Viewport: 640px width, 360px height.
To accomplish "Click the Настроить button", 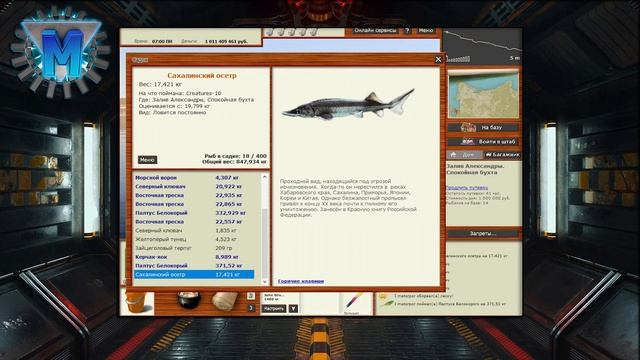I will (x=273, y=309).
